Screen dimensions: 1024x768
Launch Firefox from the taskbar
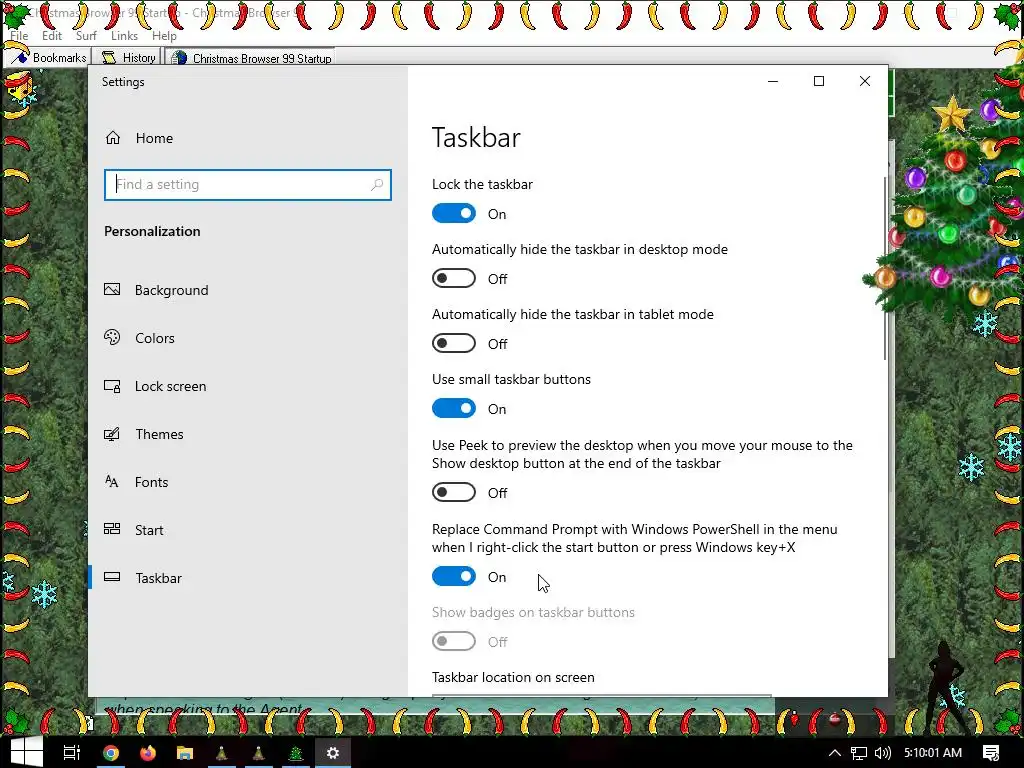coord(148,752)
